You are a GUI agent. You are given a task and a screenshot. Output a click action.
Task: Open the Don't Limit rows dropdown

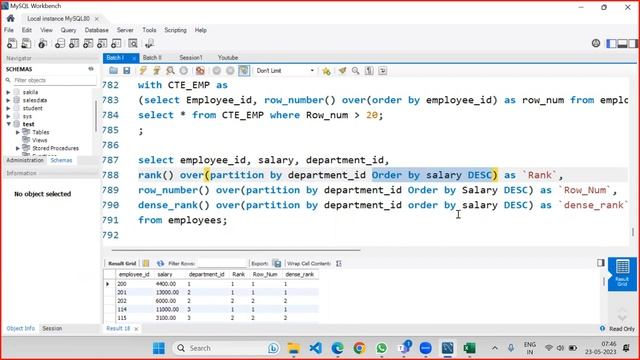(285, 71)
